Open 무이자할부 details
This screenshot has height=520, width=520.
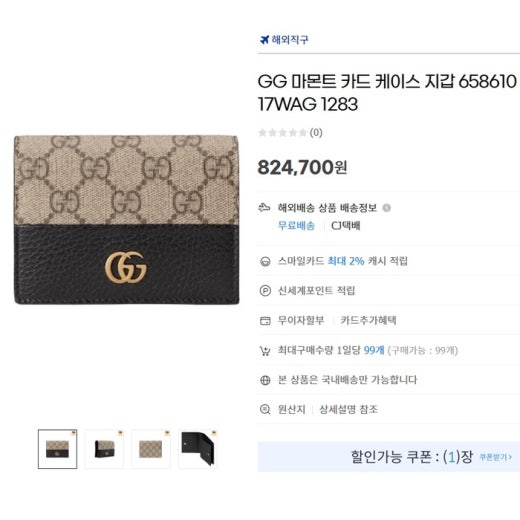pyautogui.click(x=301, y=320)
